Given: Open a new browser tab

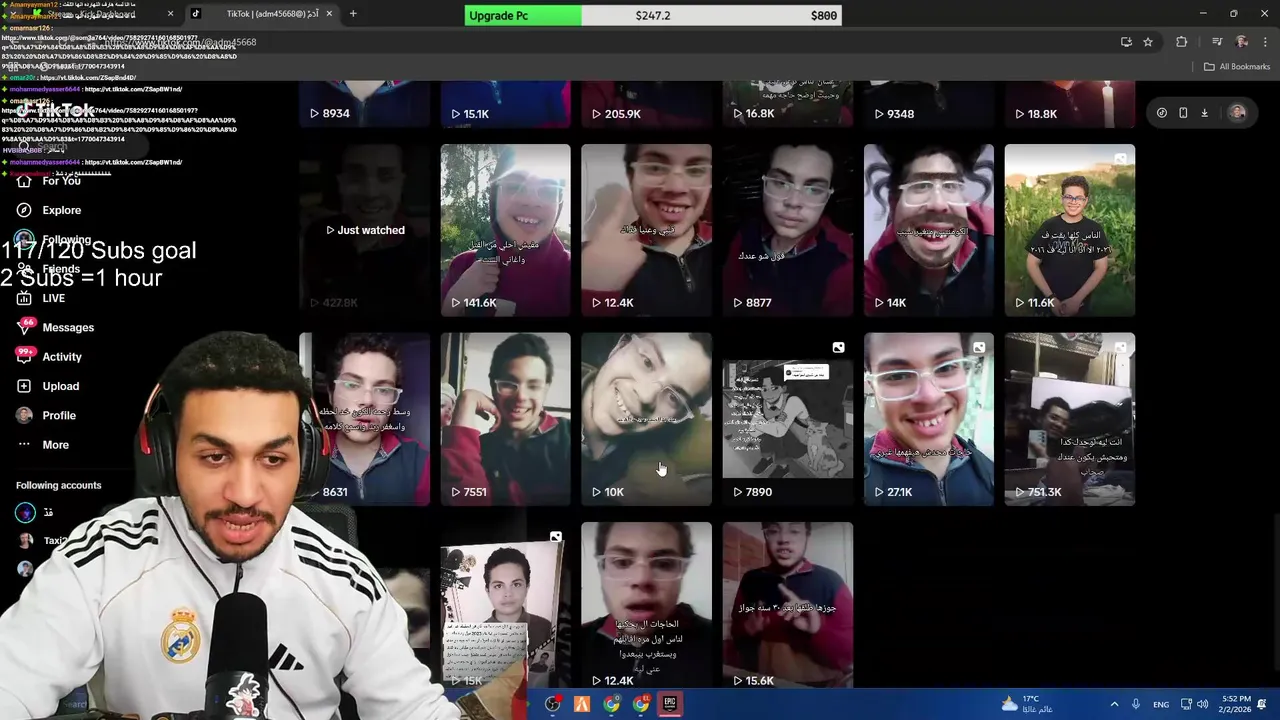Looking at the screenshot, I should [353, 14].
